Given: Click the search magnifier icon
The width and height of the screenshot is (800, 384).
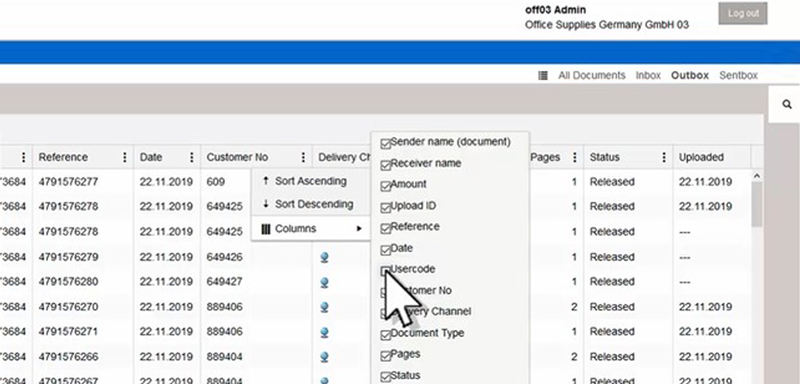Looking at the screenshot, I should tap(787, 105).
